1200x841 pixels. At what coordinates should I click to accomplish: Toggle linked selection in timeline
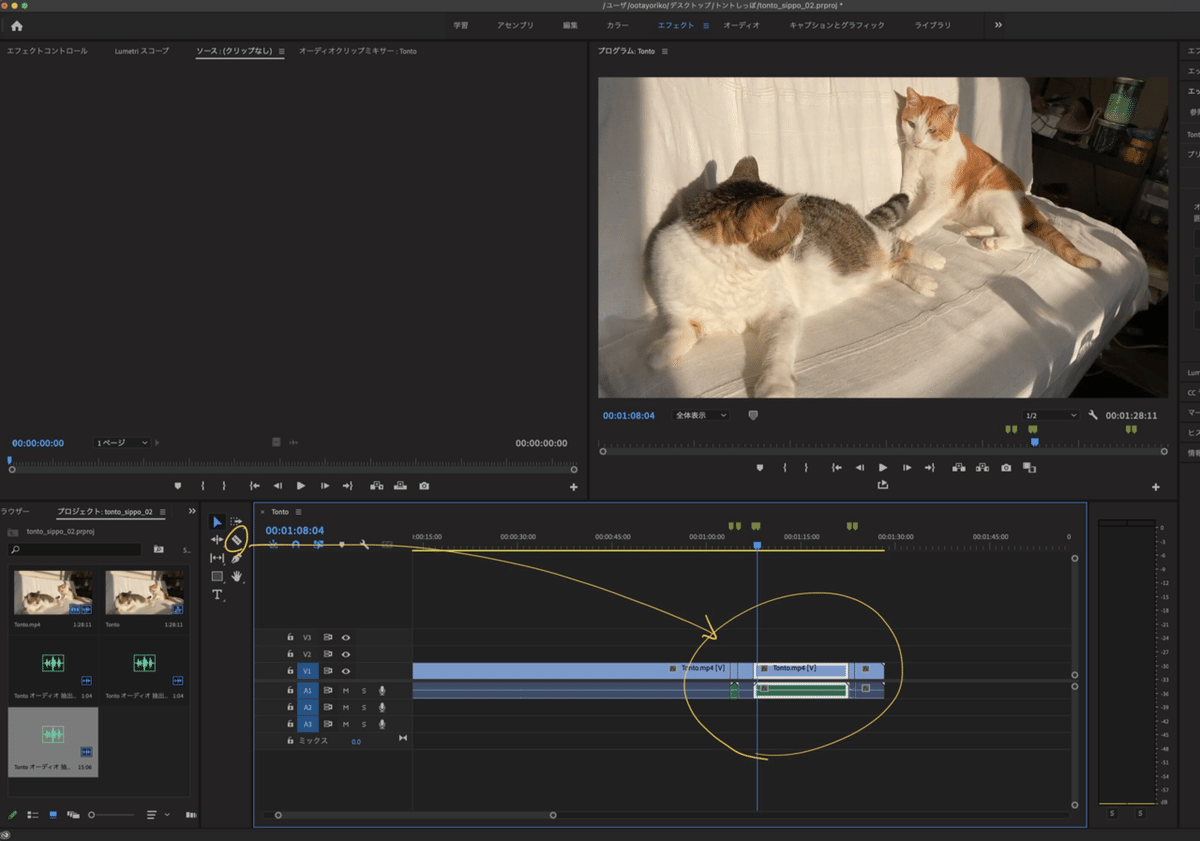[x=319, y=545]
